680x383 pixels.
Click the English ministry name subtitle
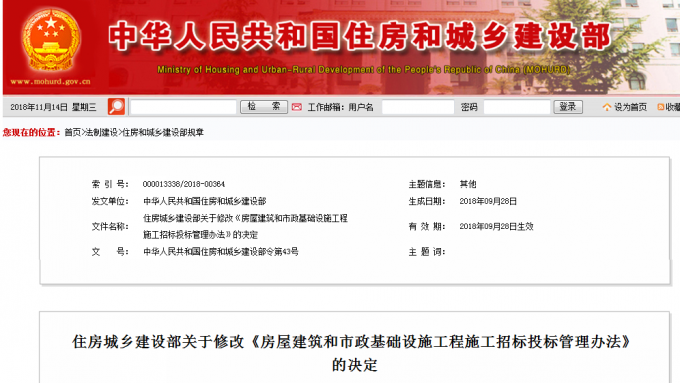click(363, 69)
